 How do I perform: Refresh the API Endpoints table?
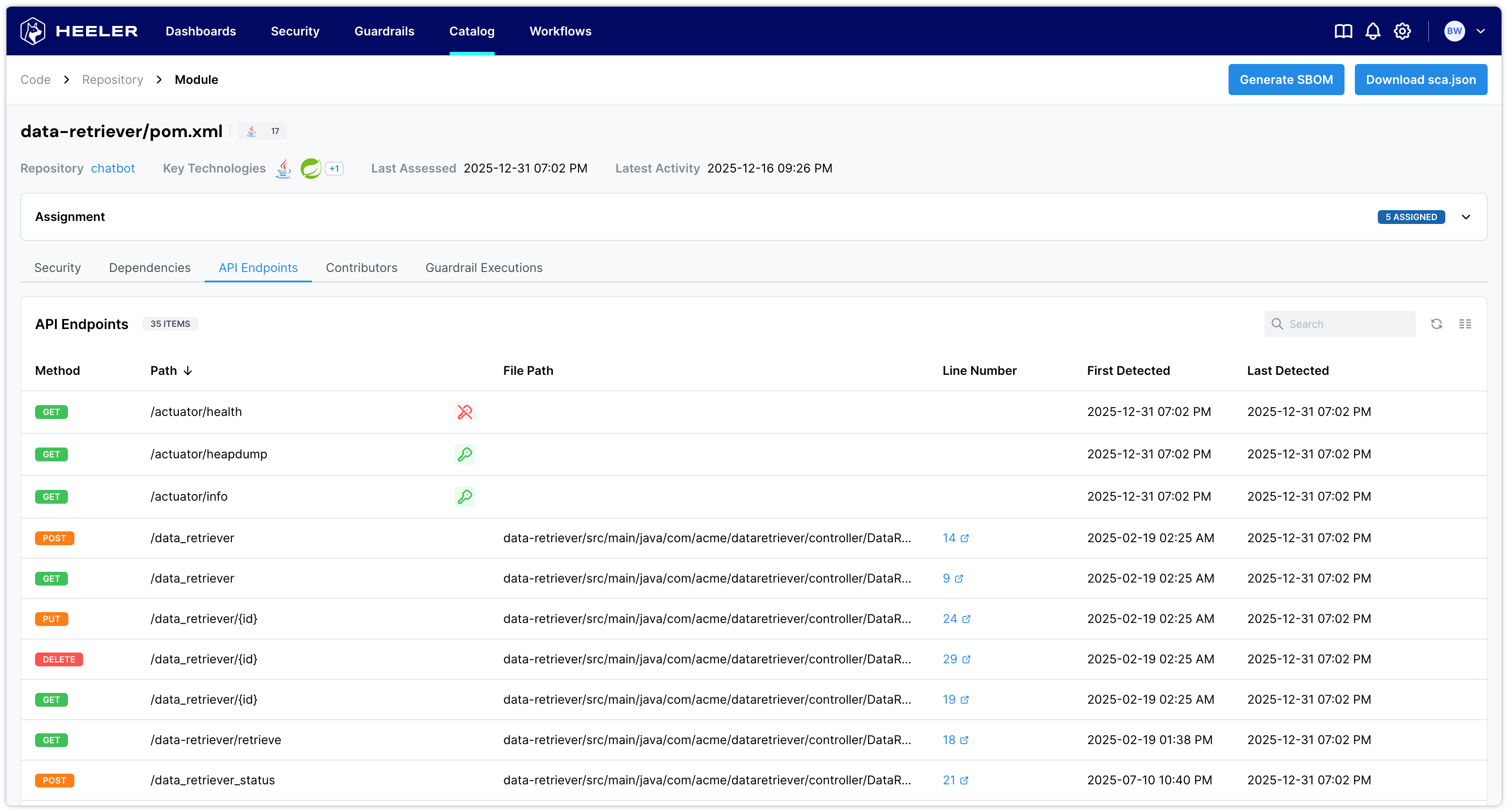pyautogui.click(x=1436, y=323)
